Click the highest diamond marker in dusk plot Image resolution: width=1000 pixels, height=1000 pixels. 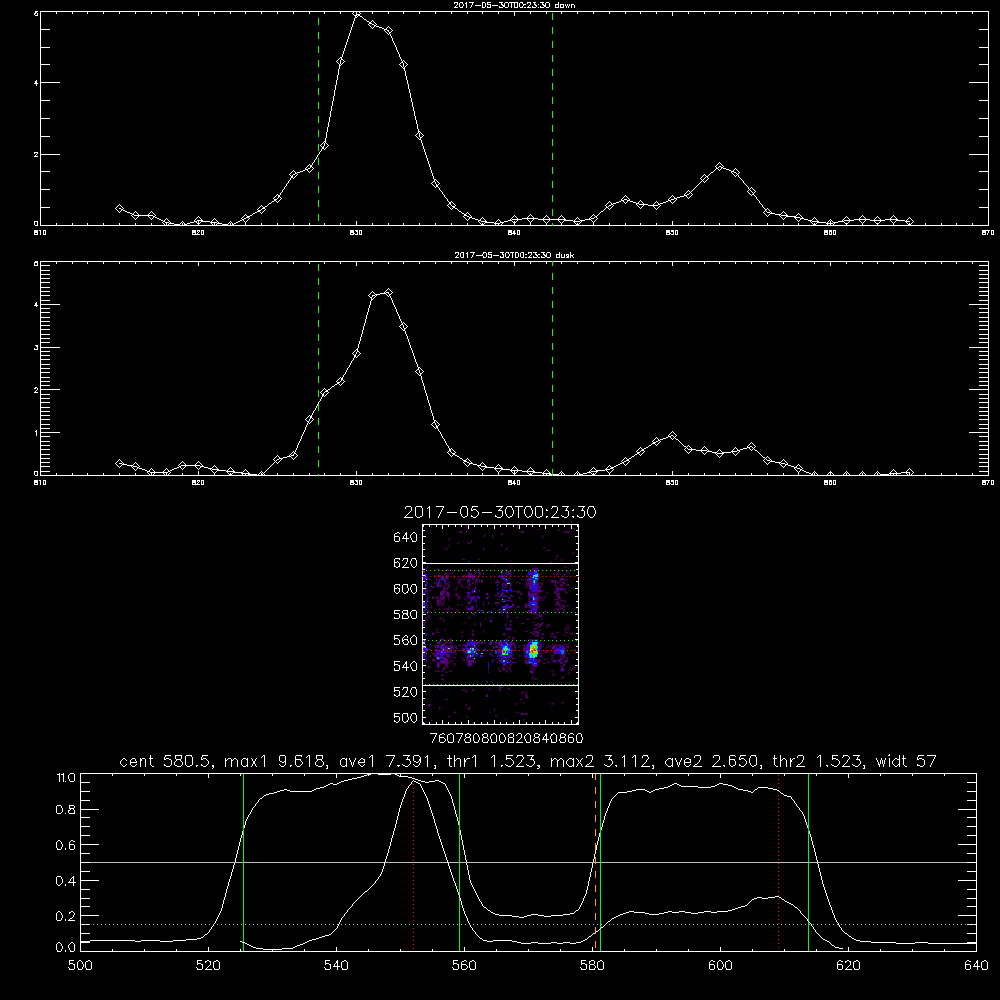388,293
